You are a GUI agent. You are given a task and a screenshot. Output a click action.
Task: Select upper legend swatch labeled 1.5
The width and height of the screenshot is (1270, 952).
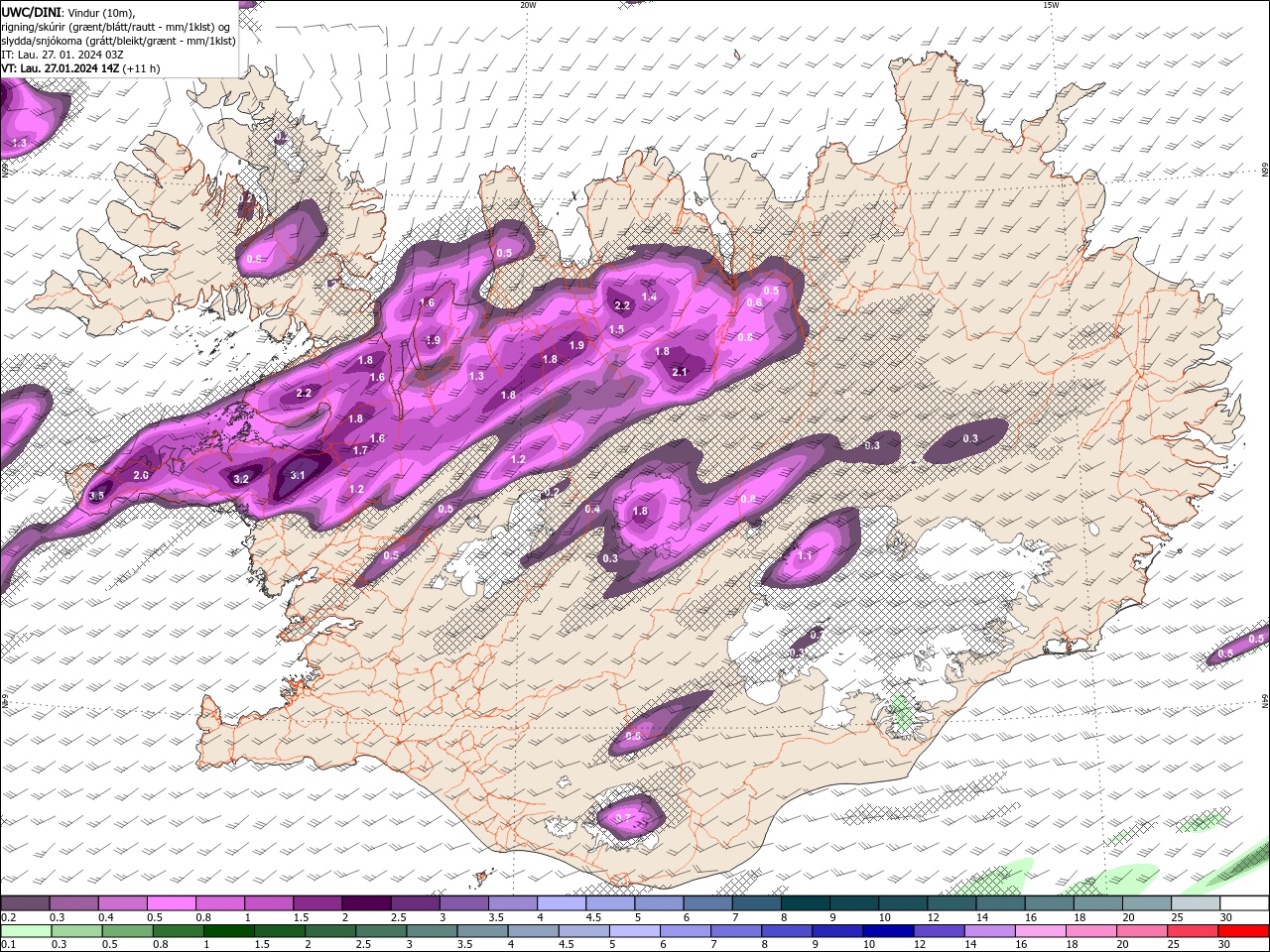(x=317, y=903)
